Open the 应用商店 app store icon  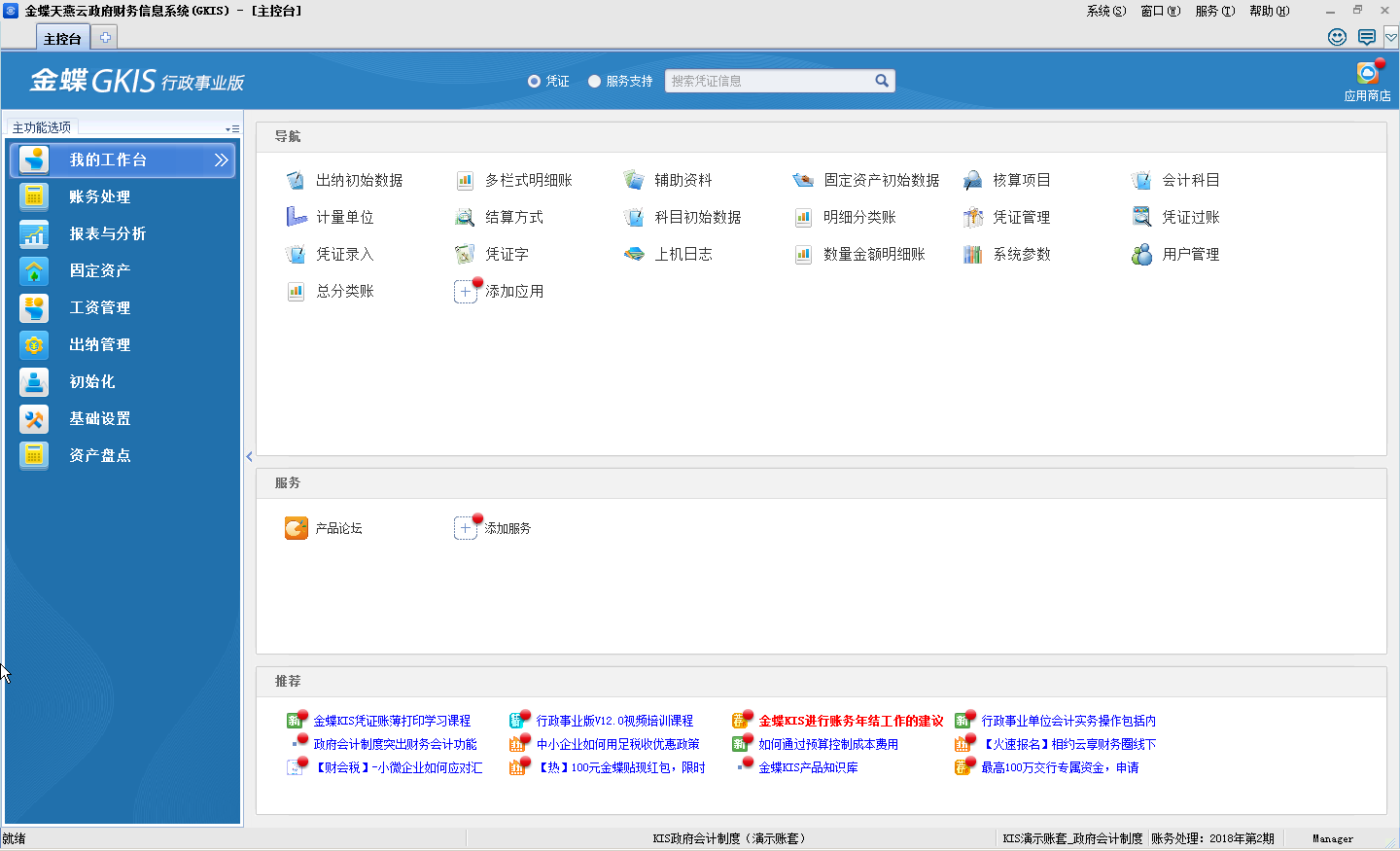click(1368, 74)
